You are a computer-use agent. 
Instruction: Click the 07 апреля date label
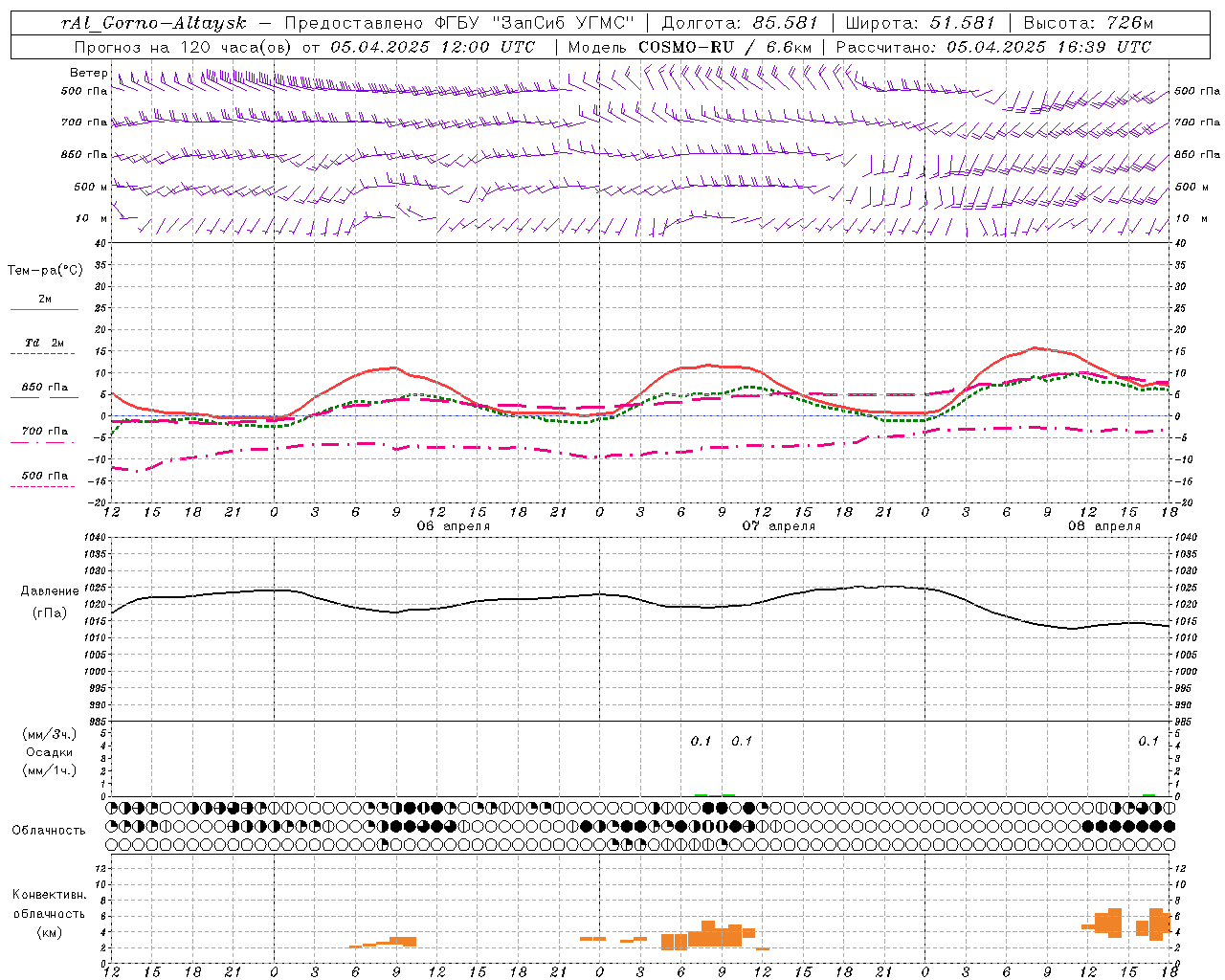779,526
